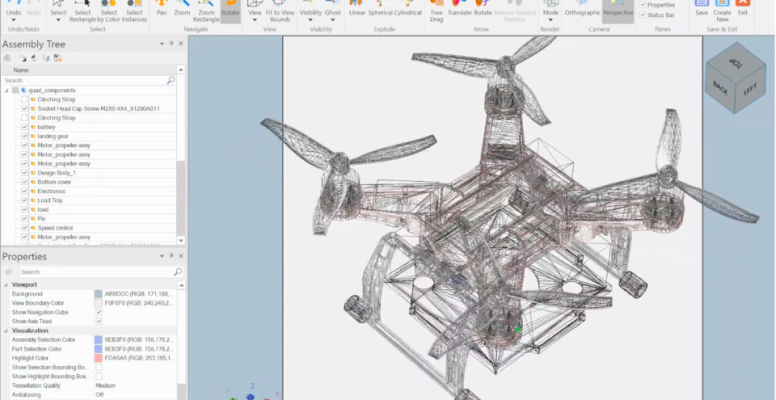Uncheck Show Navigation Cube checkbox

coord(98,311)
